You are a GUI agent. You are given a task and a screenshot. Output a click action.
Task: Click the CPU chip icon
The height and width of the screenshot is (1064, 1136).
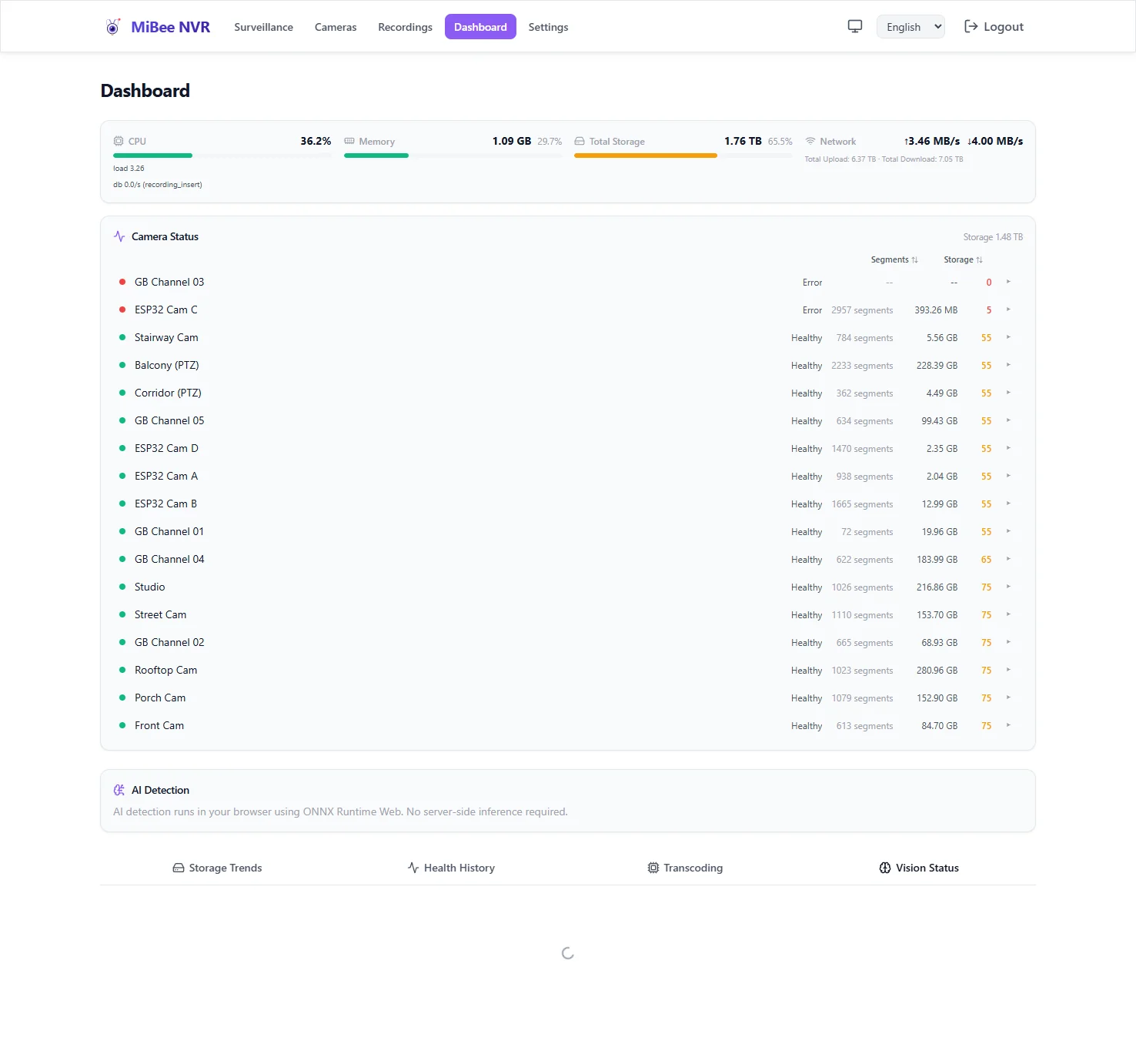pos(119,141)
